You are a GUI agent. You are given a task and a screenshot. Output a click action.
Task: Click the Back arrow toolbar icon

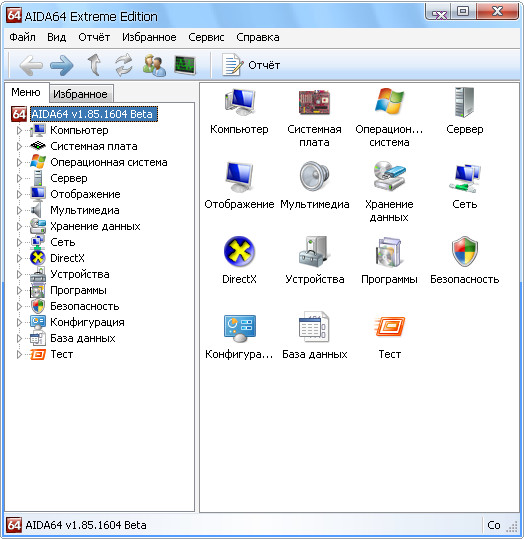click(x=31, y=65)
